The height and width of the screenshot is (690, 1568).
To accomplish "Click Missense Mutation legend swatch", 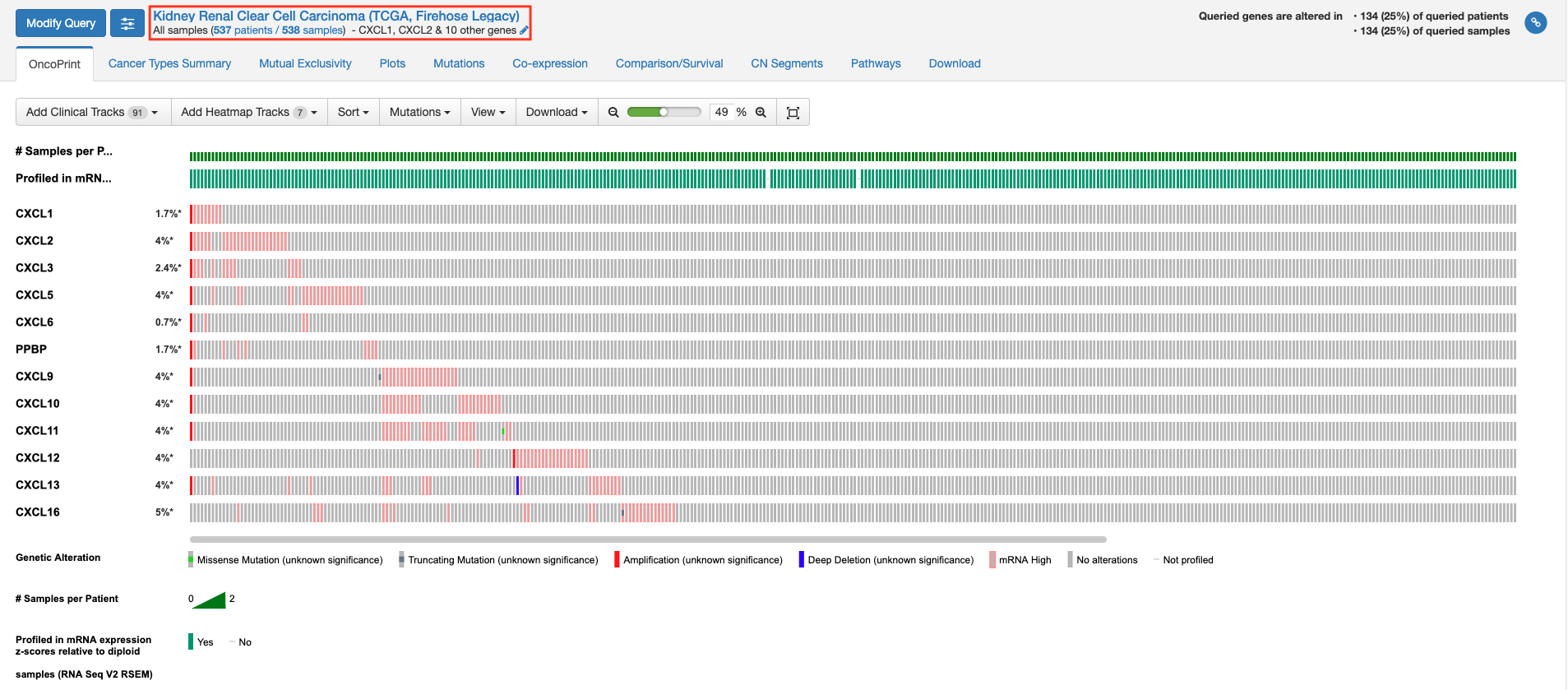I will tap(191, 559).
